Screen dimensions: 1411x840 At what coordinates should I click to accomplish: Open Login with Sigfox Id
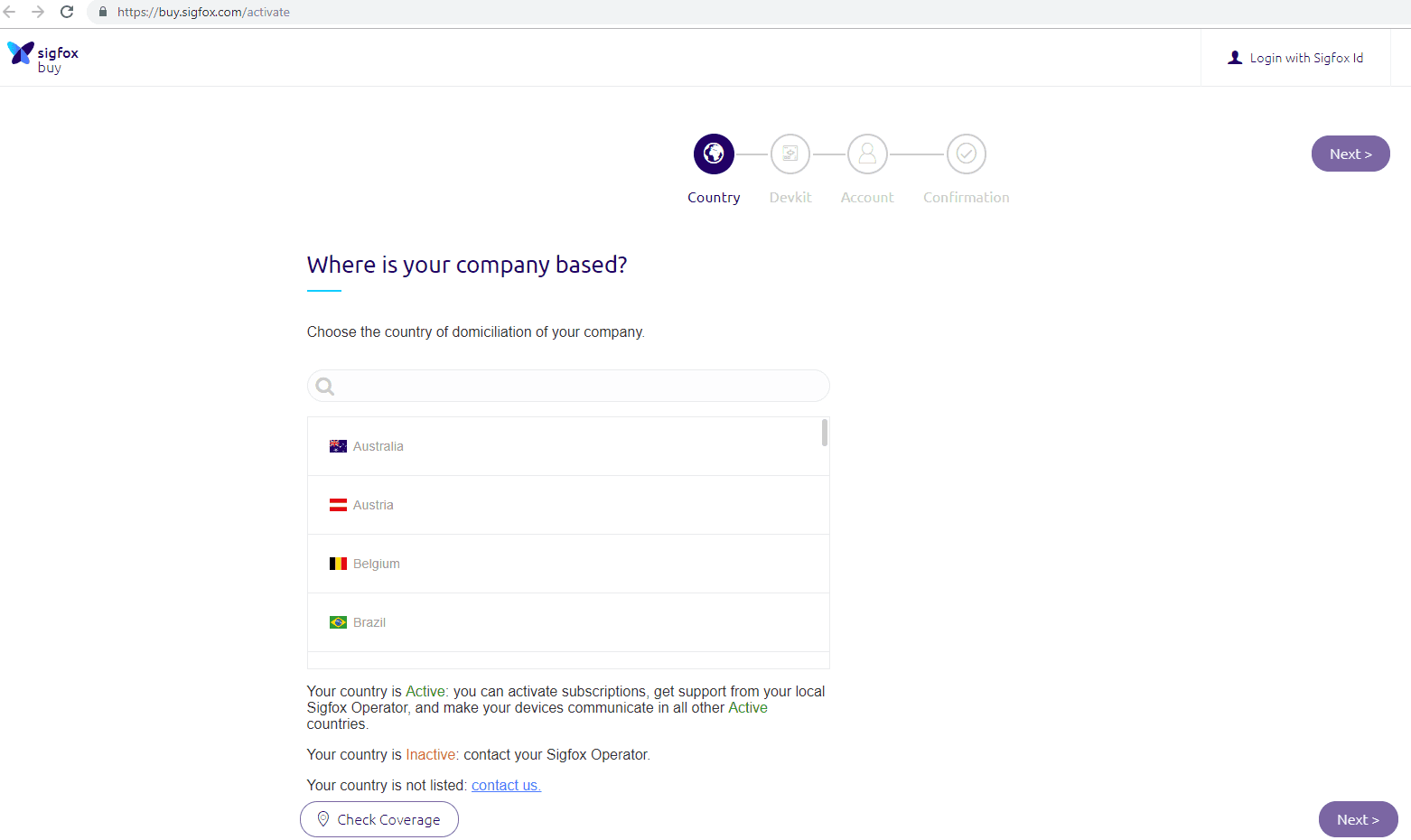[1295, 58]
